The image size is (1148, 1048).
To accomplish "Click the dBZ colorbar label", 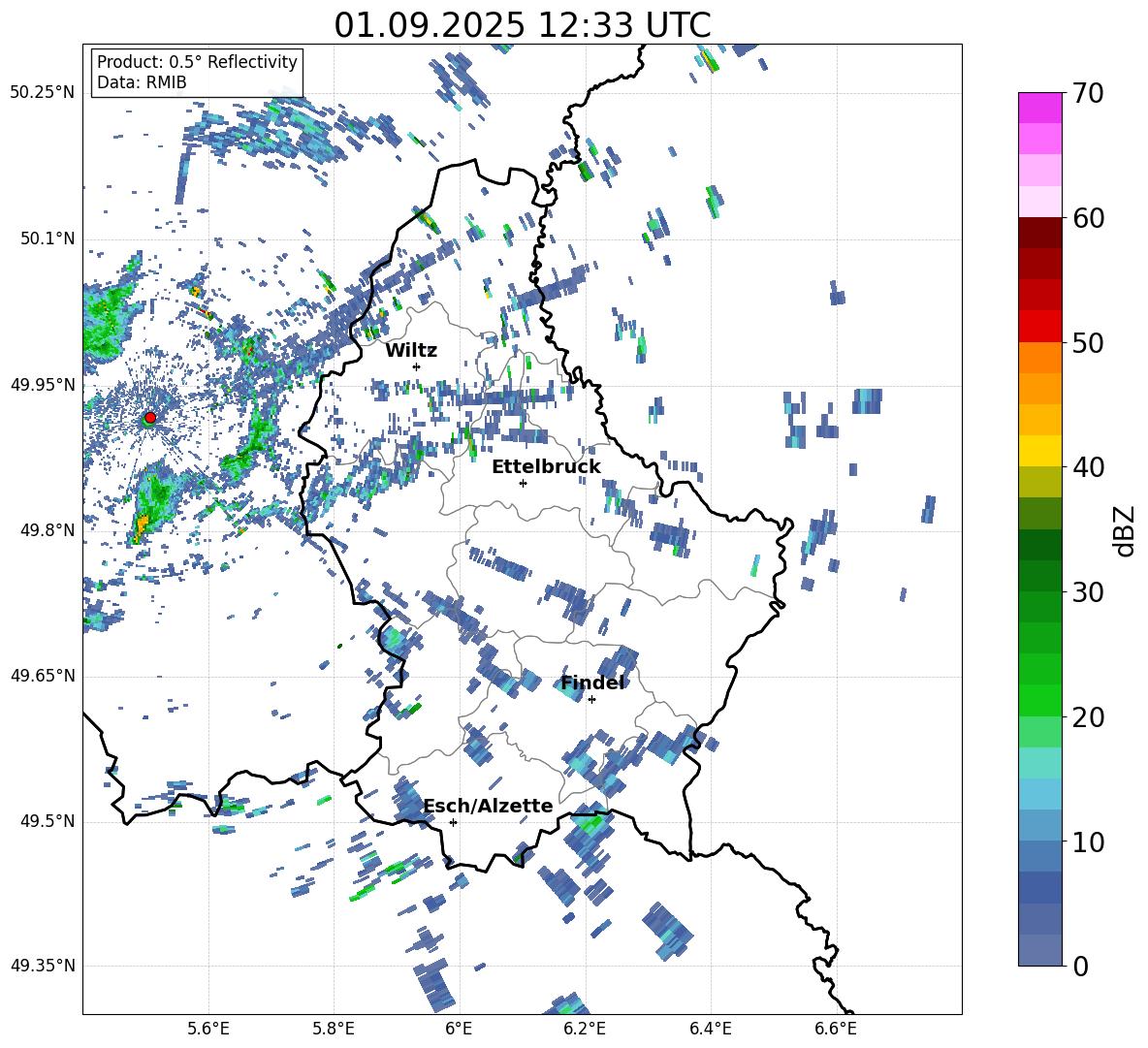I will [x=1126, y=530].
